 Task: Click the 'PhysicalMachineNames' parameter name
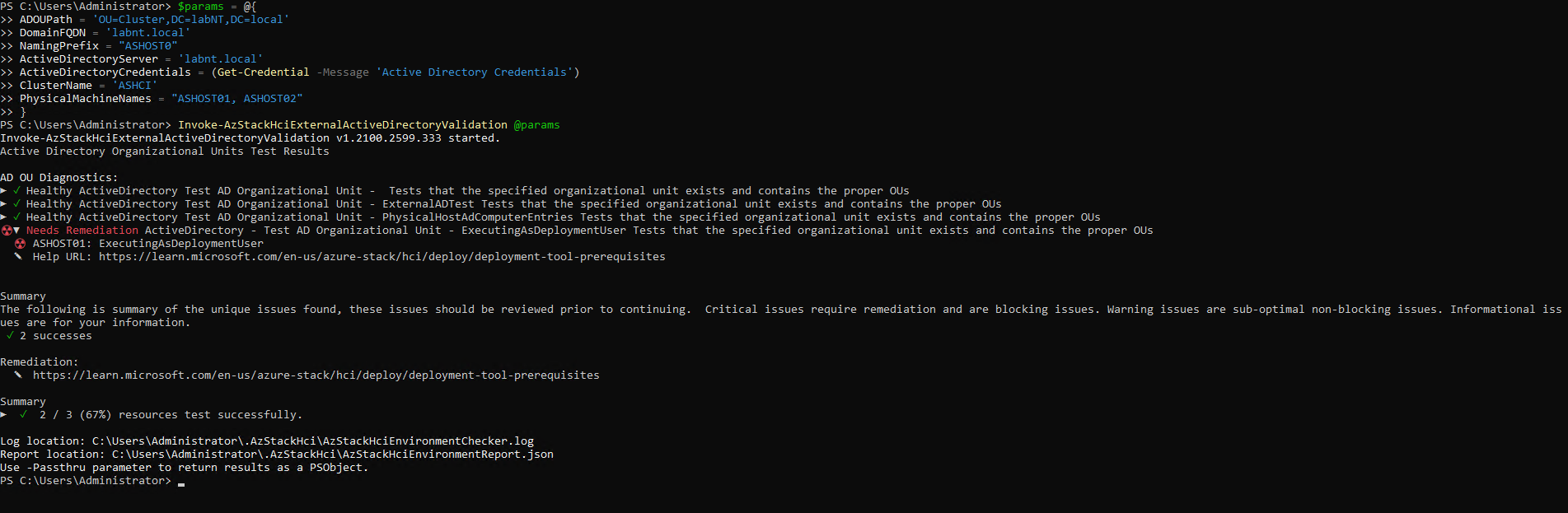[x=86, y=98]
